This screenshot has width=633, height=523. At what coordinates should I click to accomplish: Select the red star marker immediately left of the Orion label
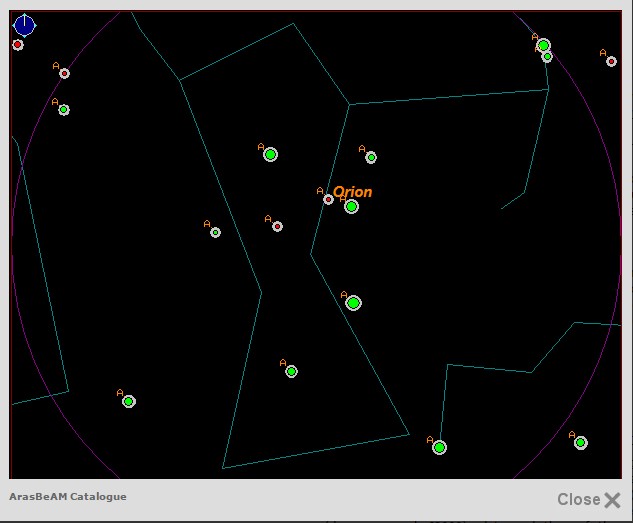click(x=328, y=199)
